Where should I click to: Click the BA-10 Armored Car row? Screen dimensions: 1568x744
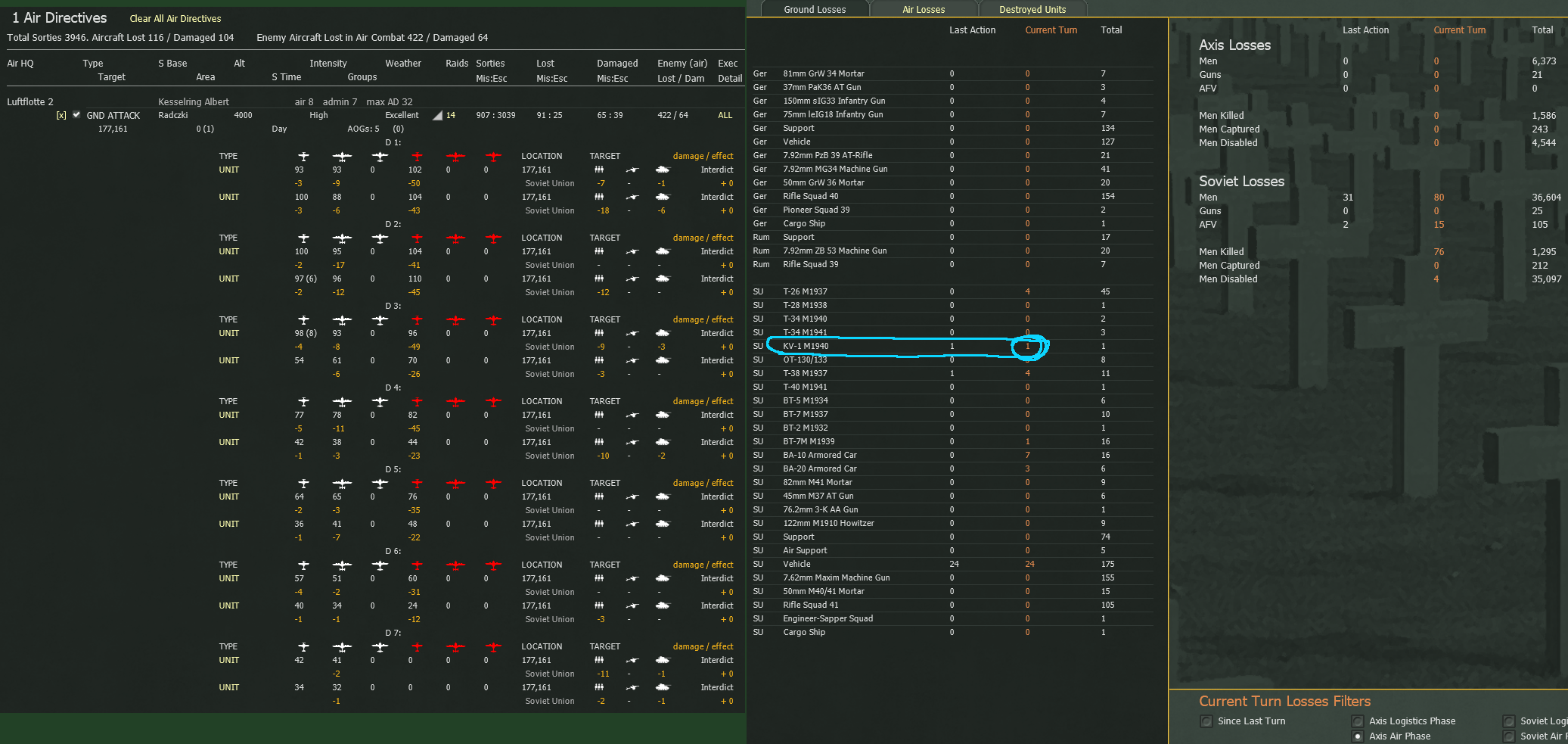952,455
